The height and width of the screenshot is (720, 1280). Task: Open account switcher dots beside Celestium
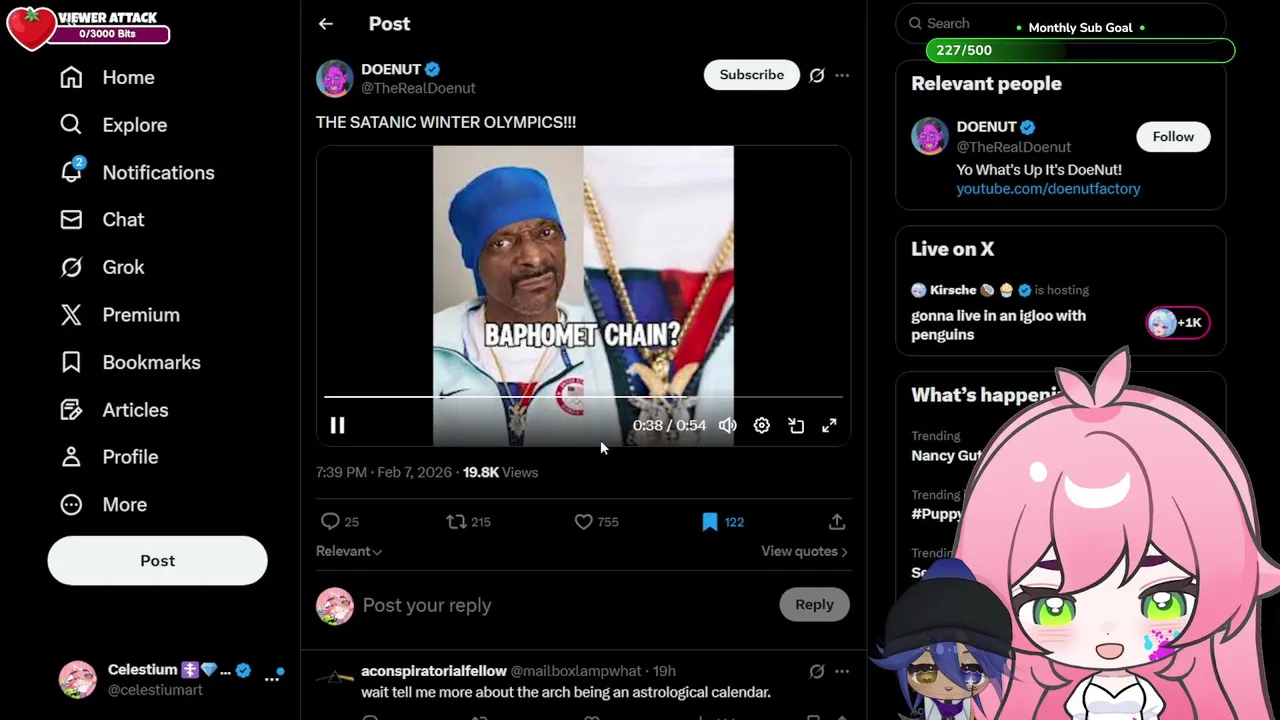272,679
